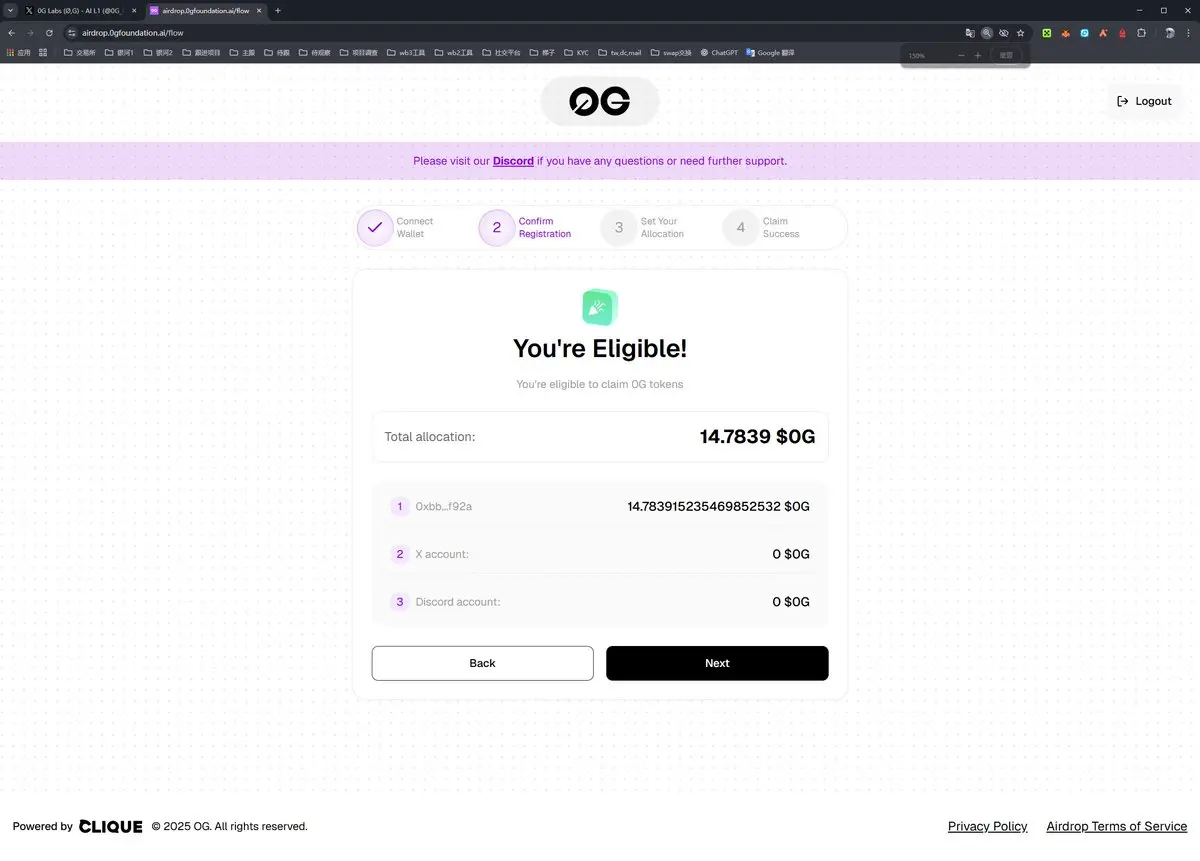The width and height of the screenshot is (1200, 861).
Task: Click the green celebration eligibility icon
Action: click(x=600, y=307)
